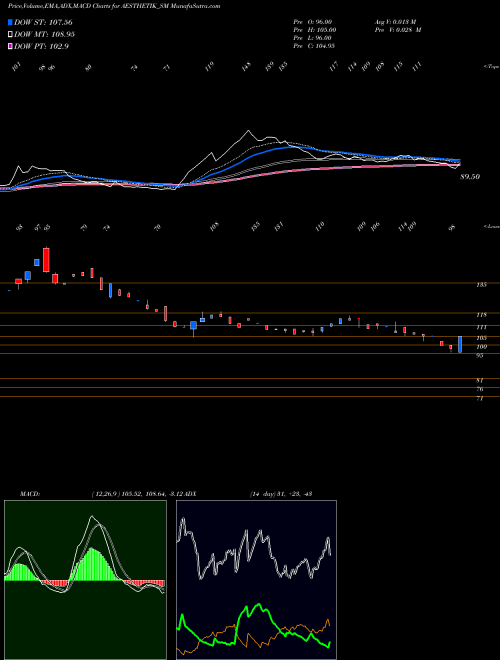
Task: Click the '76' price level label
Action: tap(479, 389)
